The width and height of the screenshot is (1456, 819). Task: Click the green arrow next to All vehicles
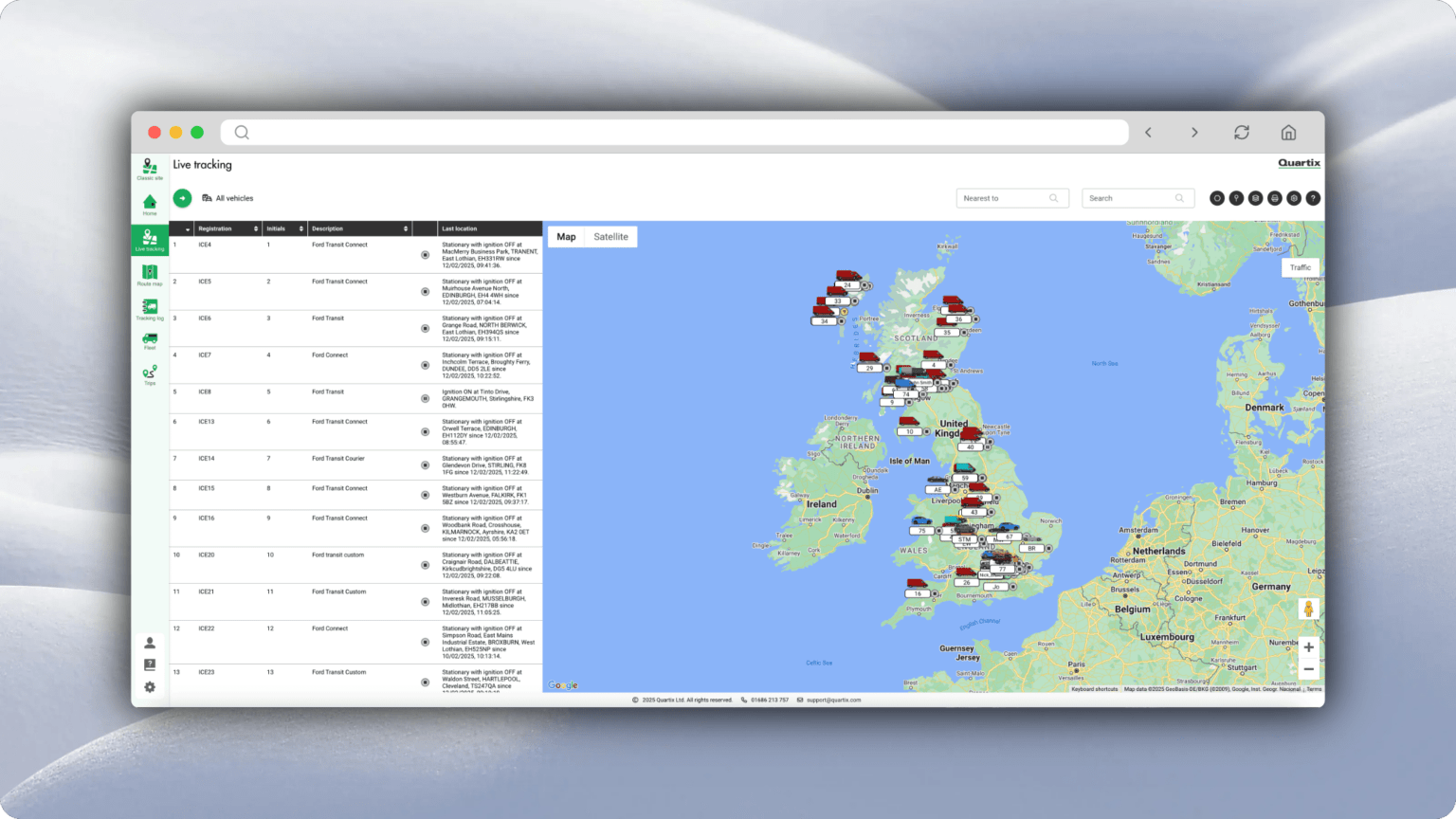tap(182, 198)
